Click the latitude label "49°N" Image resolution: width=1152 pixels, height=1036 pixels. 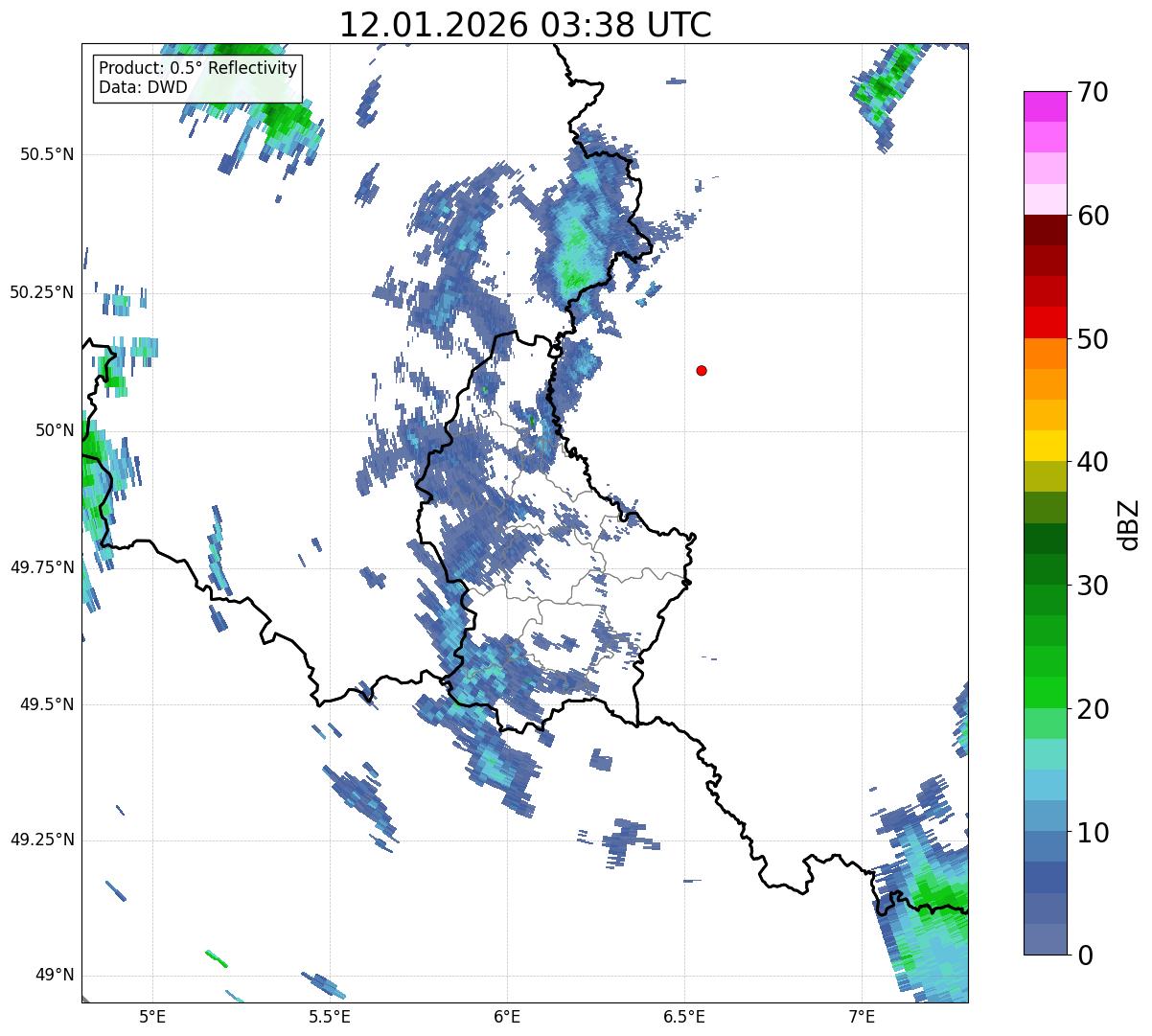55,976
